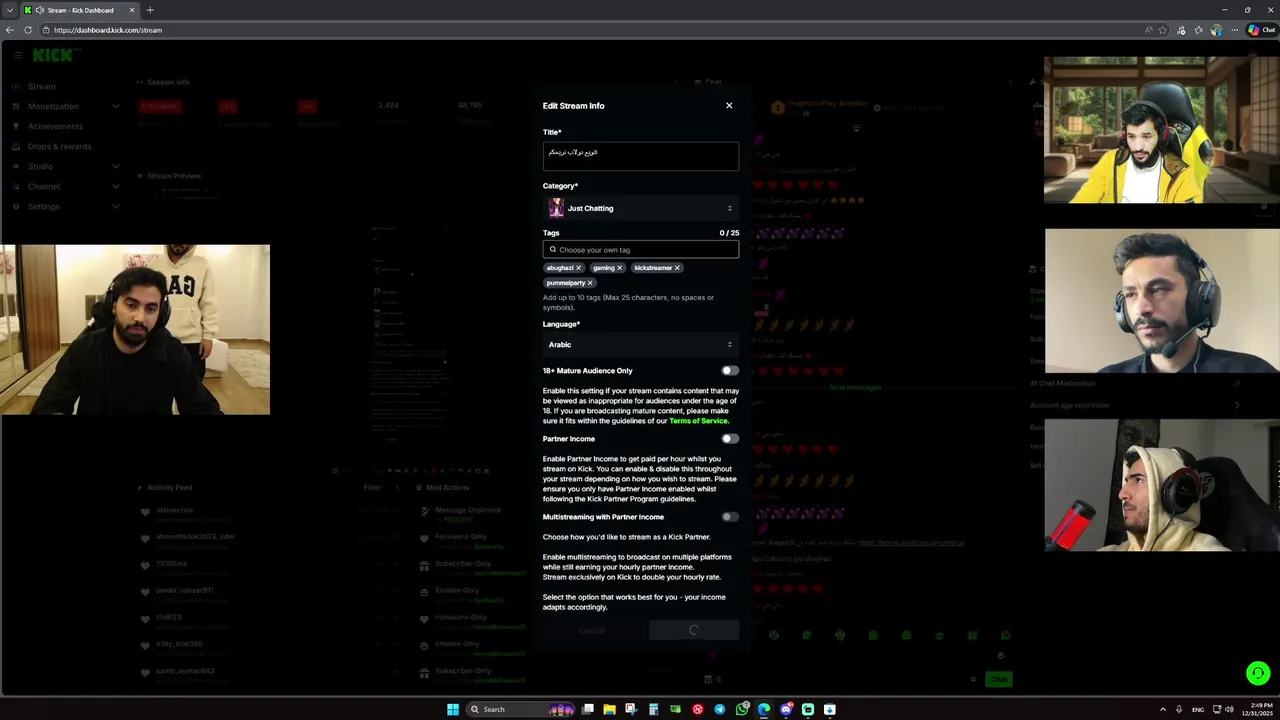Close the Edit Stream Info dialog
Screen dimensions: 1280x720
click(729, 105)
